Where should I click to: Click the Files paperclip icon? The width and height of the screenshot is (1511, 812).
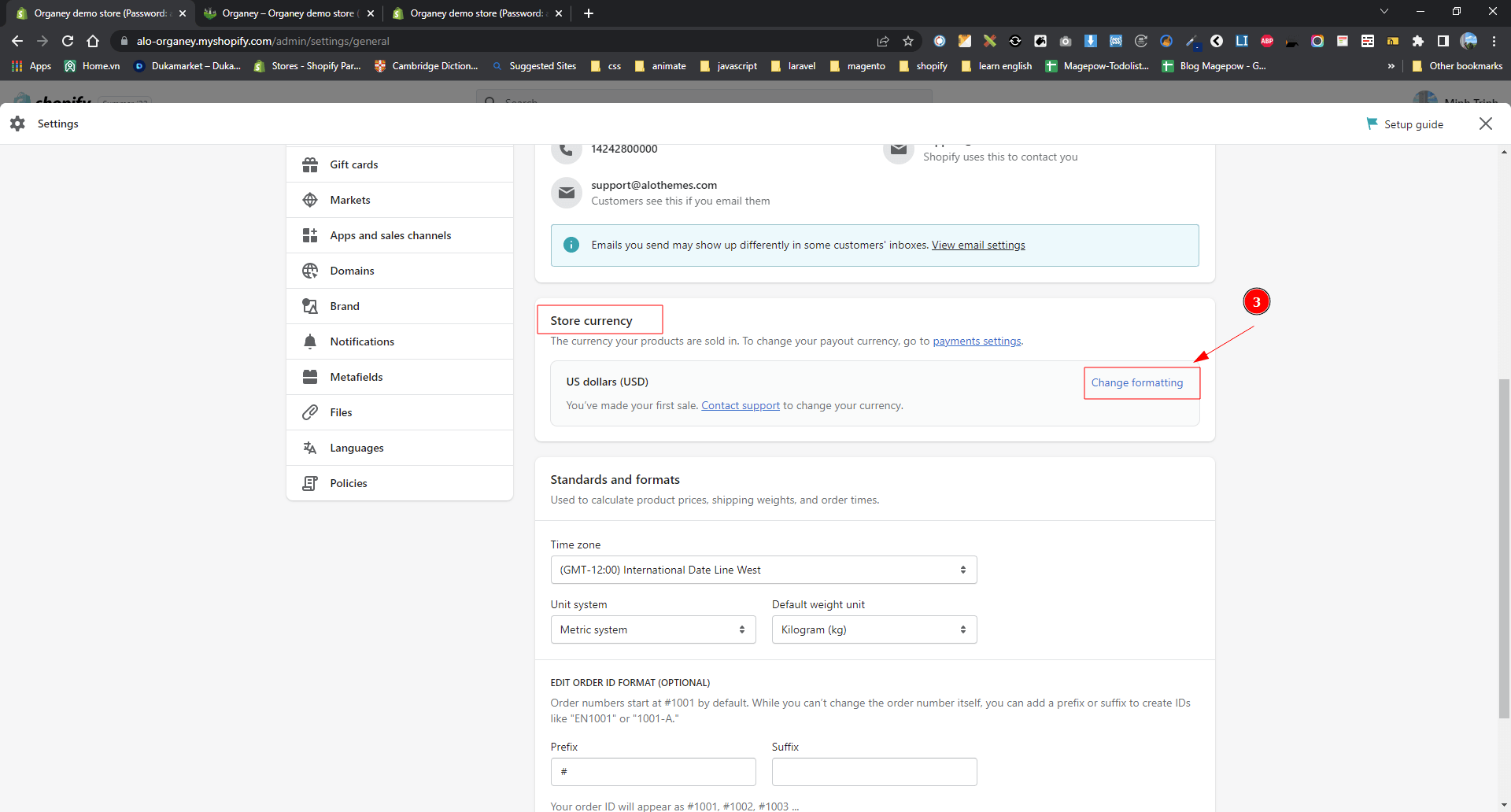point(310,412)
